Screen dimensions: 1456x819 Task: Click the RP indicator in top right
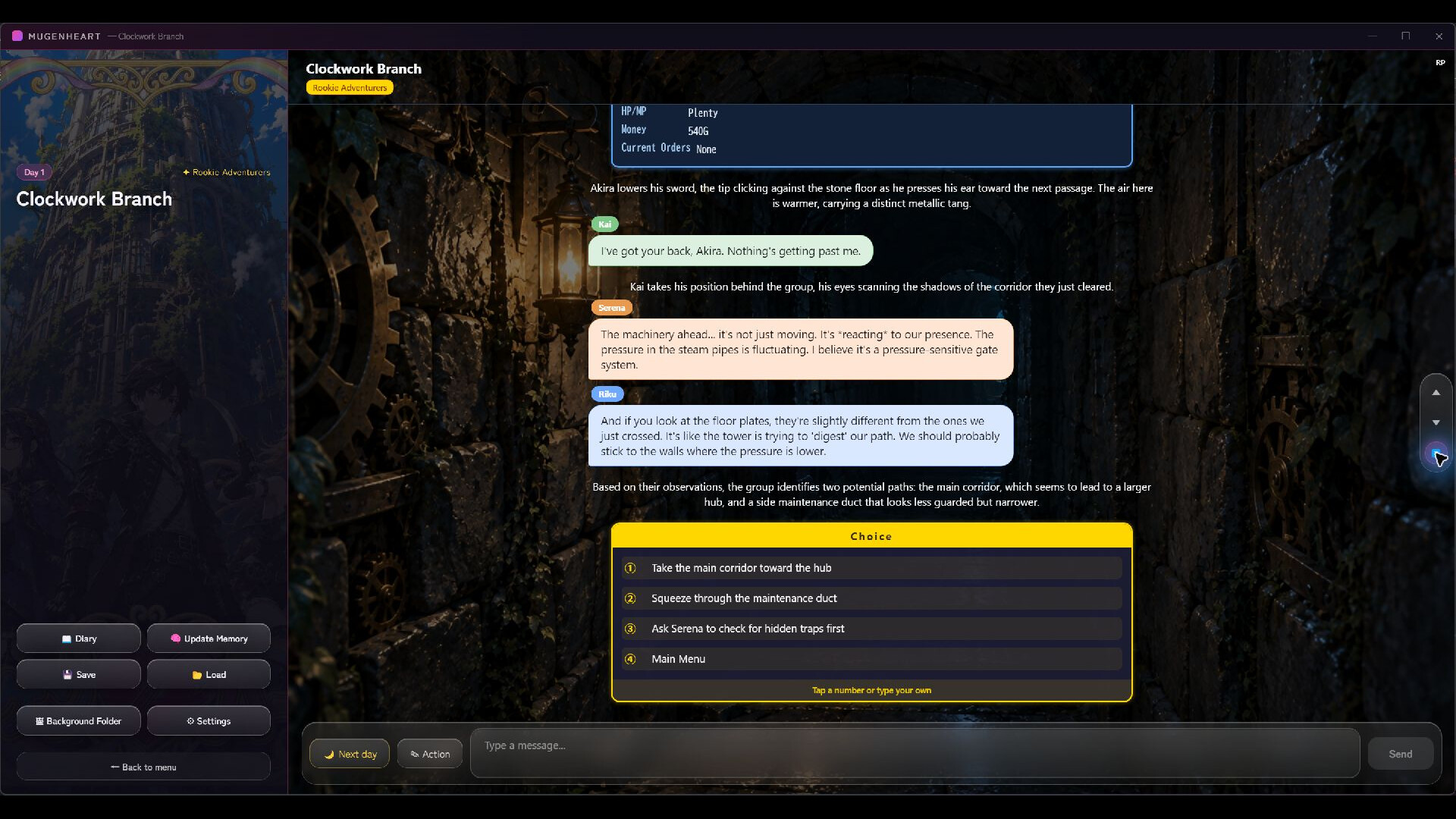(x=1440, y=63)
